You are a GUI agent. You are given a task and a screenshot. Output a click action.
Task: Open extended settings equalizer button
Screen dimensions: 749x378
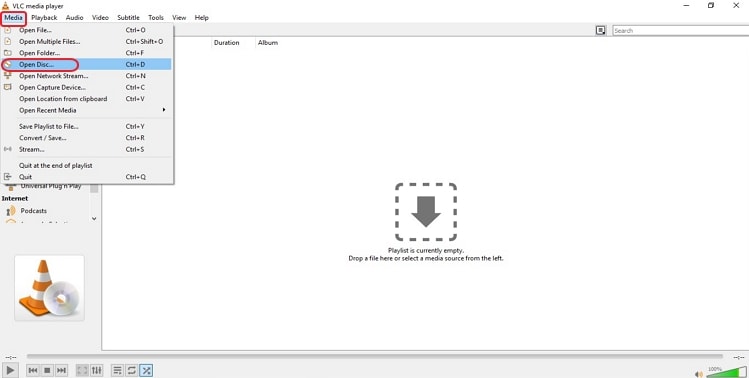[x=96, y=370]
